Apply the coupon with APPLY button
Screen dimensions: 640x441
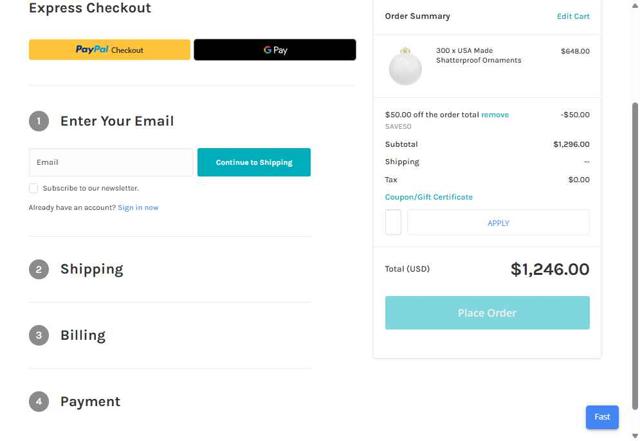pyautogui.click(x=498, y=223)
